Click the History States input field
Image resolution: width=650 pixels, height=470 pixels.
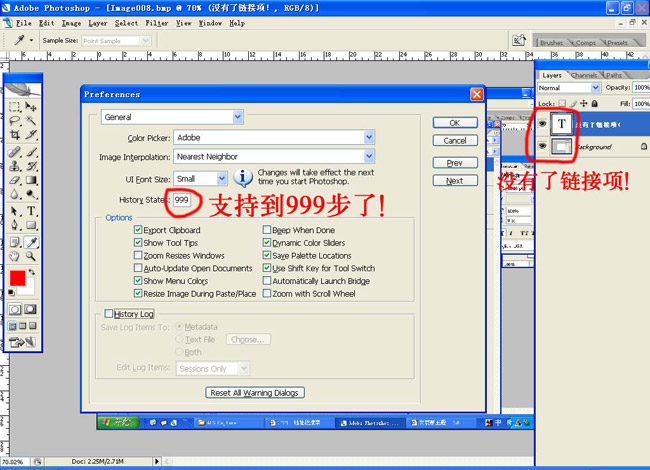pos(182,200)
